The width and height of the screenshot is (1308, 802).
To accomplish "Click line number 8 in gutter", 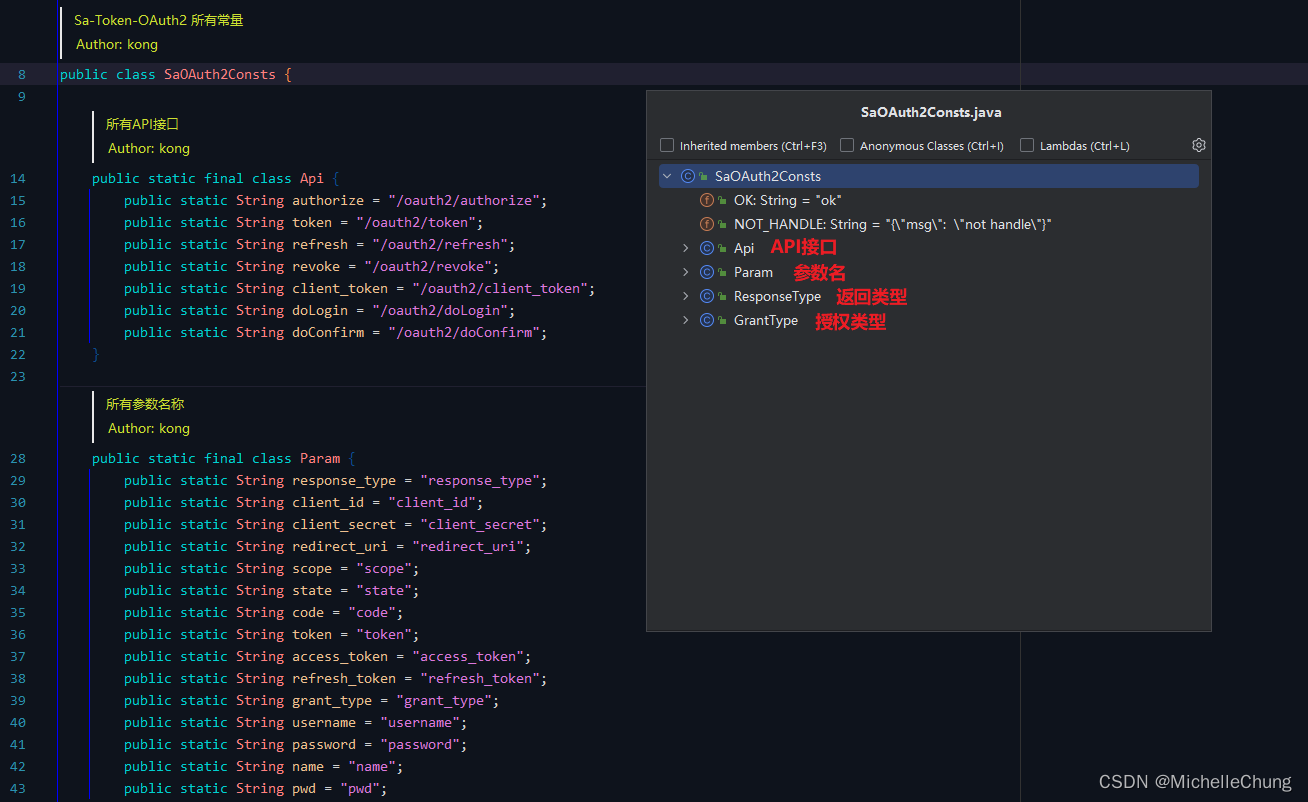I will 22,74.
